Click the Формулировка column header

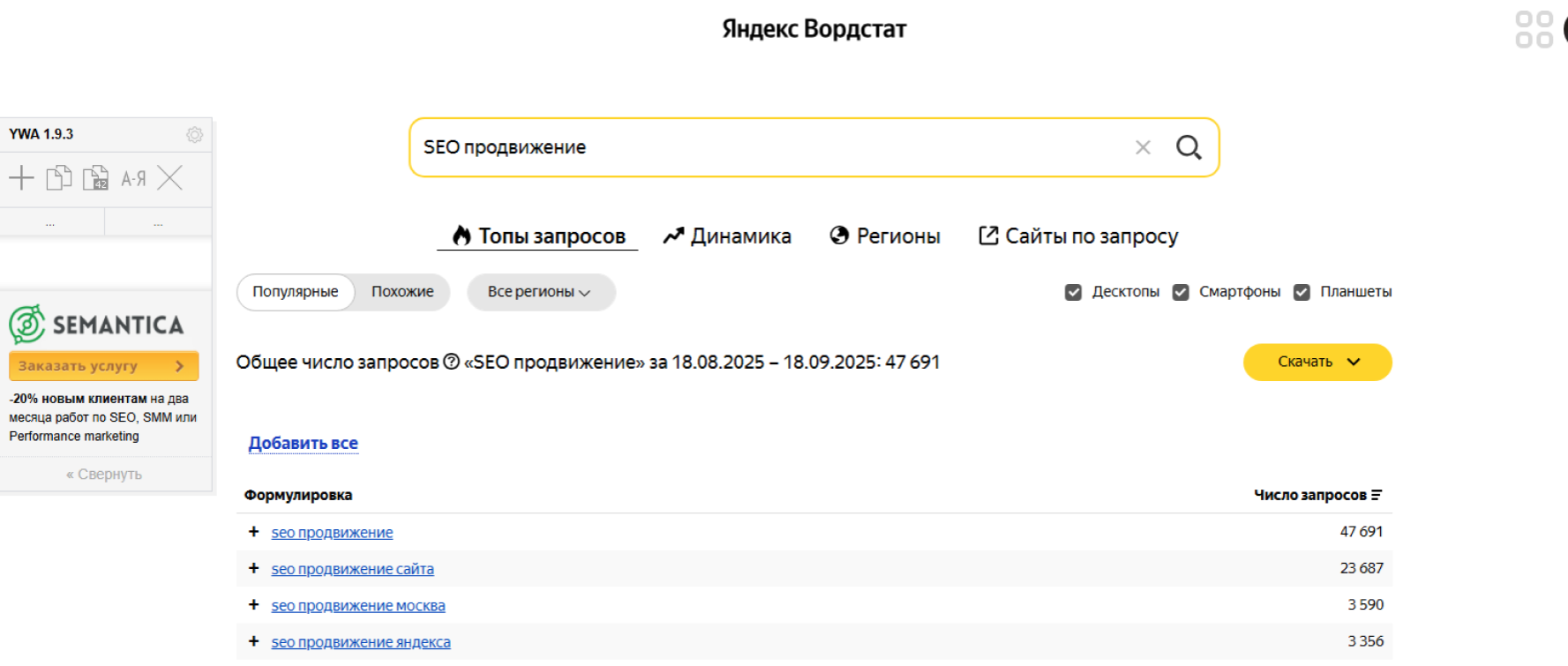tap(298, 495)
